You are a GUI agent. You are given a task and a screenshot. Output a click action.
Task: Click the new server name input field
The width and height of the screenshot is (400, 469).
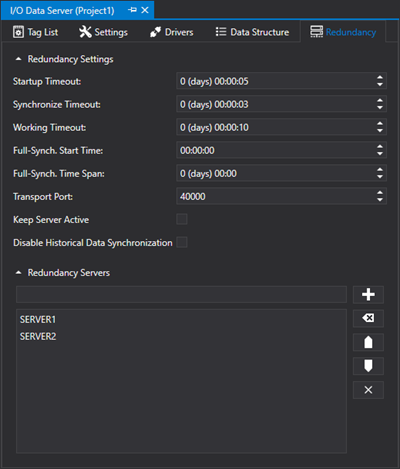tap(181, 294)
